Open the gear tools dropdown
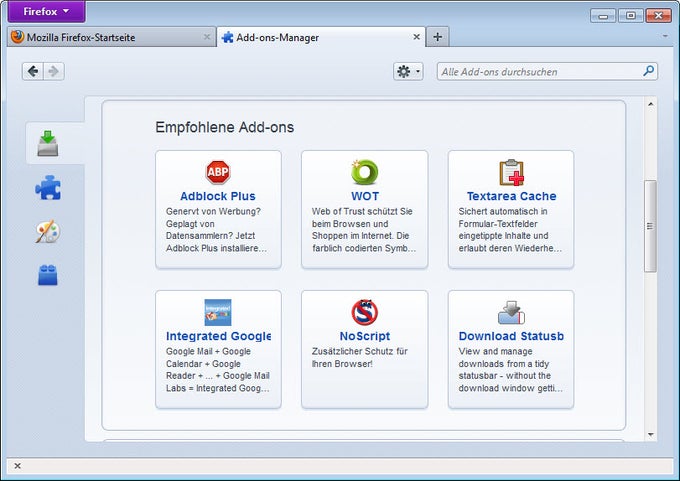Screen dimensions: 680x481 pos(408,71)
